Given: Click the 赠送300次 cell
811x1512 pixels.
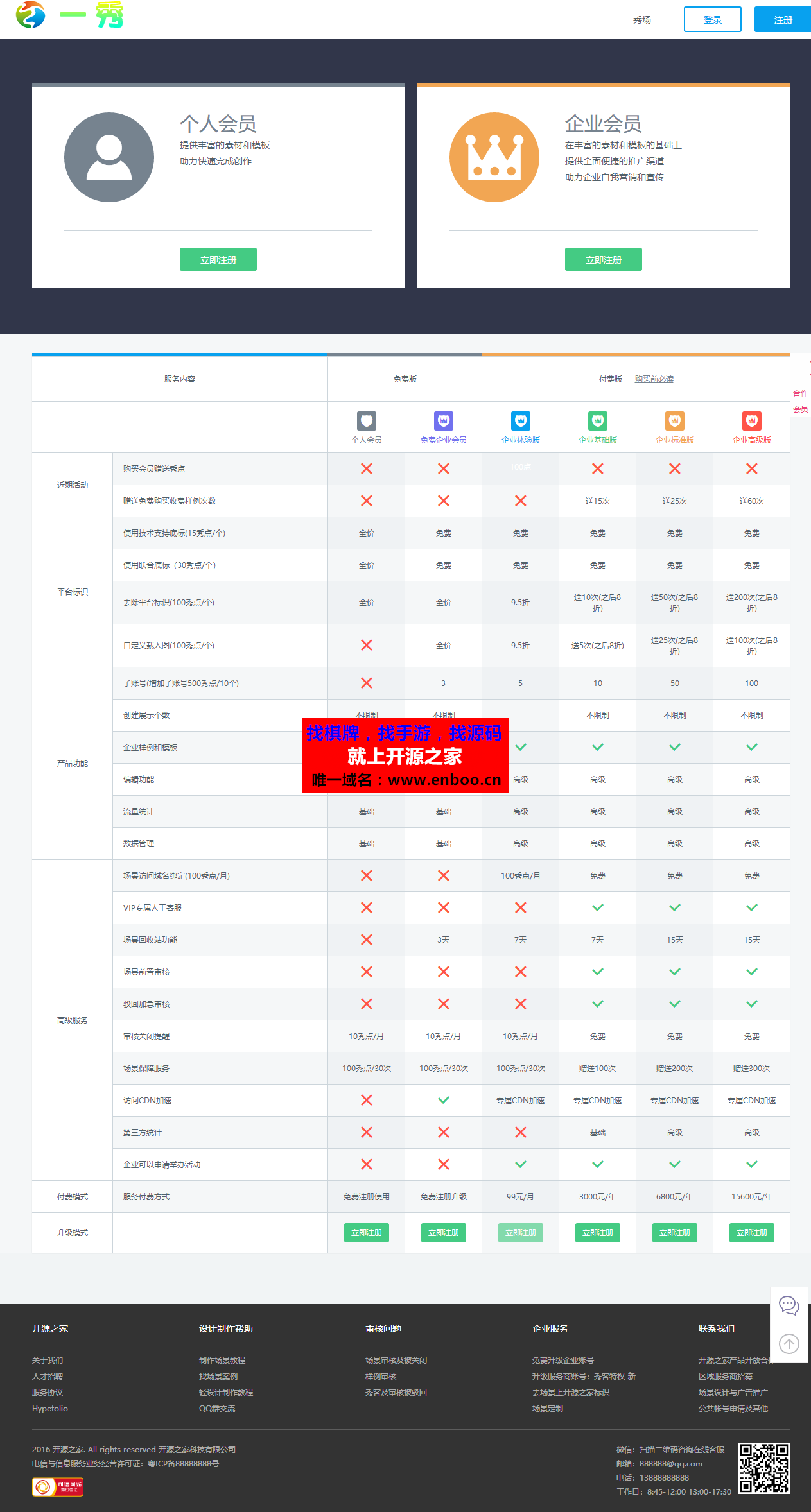Looking at the screenshot, I should click(x=752, y=1069).
